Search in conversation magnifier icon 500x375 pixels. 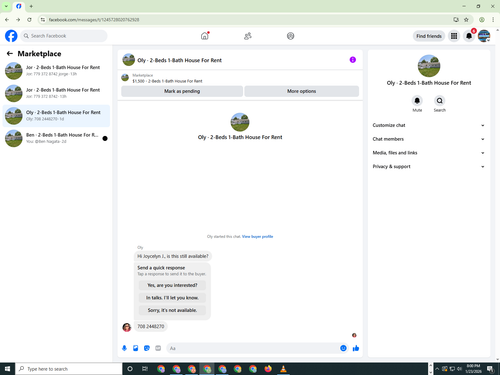440,100
